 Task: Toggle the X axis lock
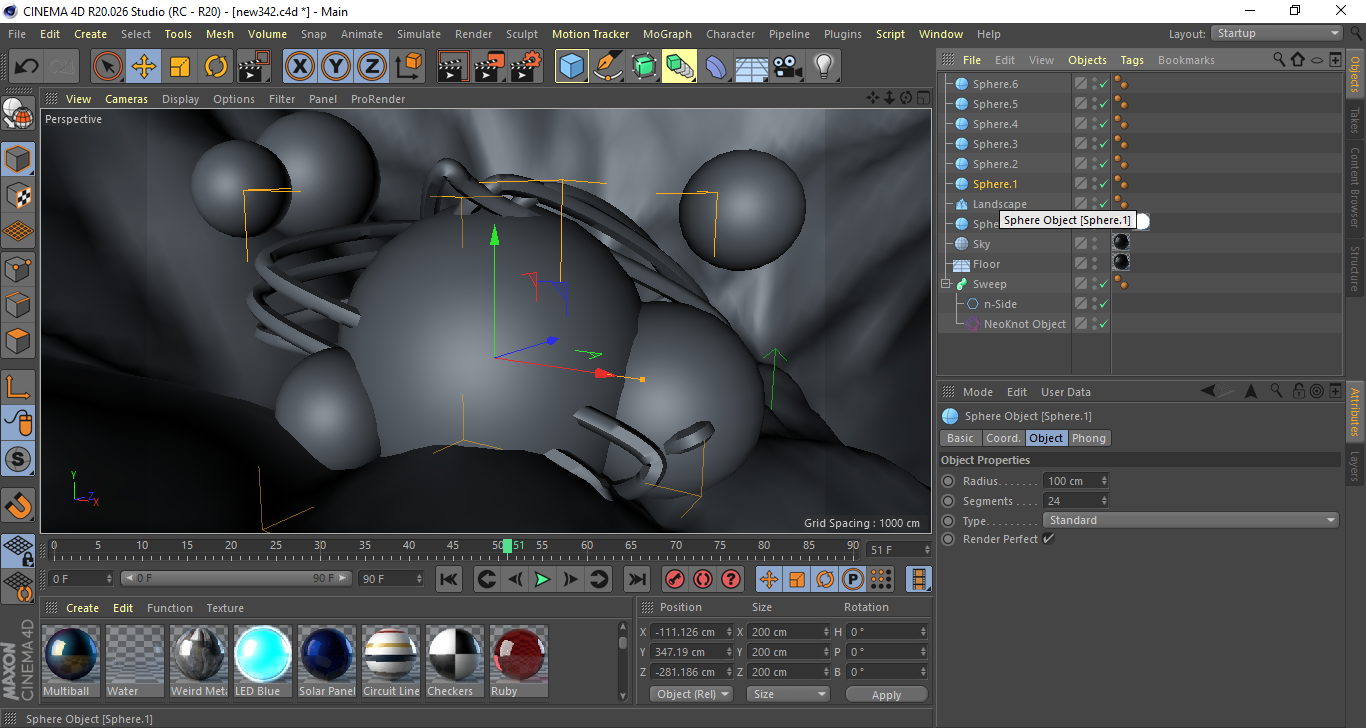click(x=300, y=67)
